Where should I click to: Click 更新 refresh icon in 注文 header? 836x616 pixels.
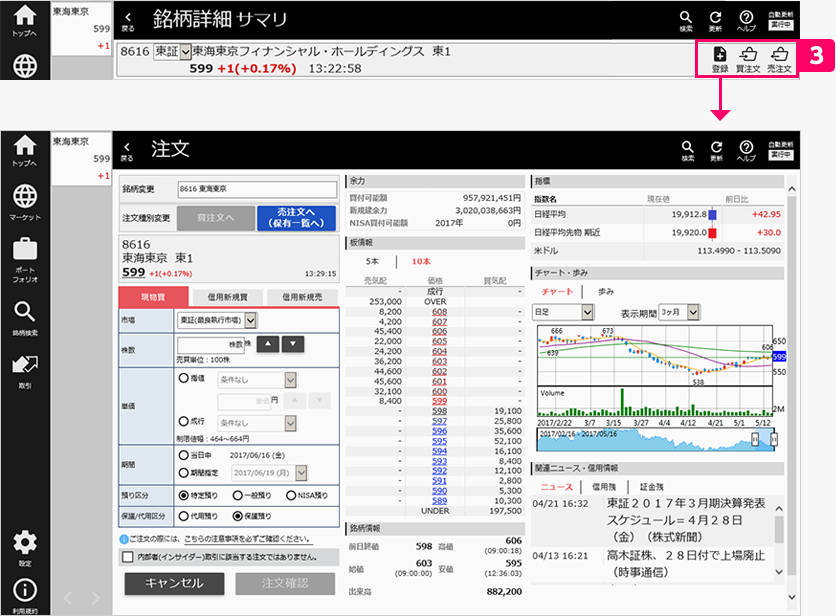coord(717,151)
